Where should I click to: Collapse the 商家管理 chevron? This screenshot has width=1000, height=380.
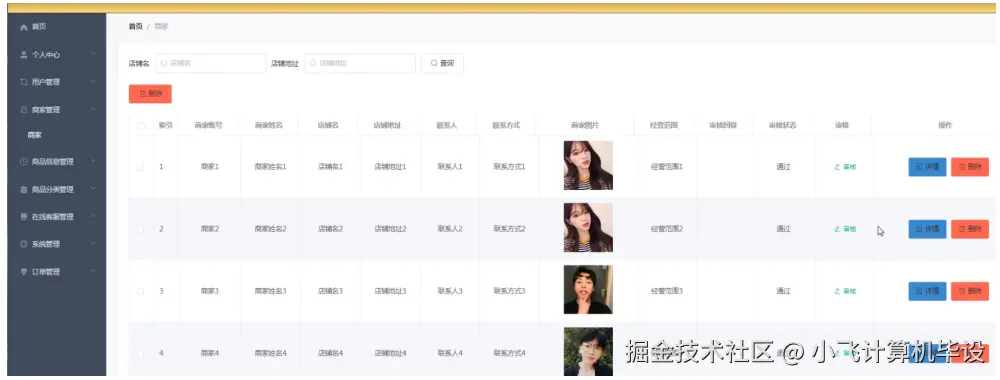point(93,109)
